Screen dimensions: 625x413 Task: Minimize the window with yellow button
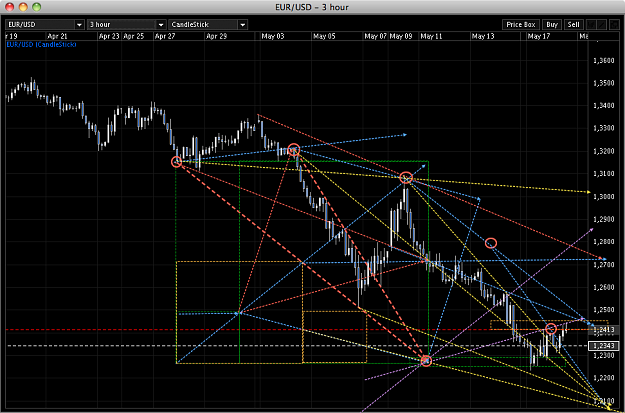pyautogui.click(x=23, y=7)
